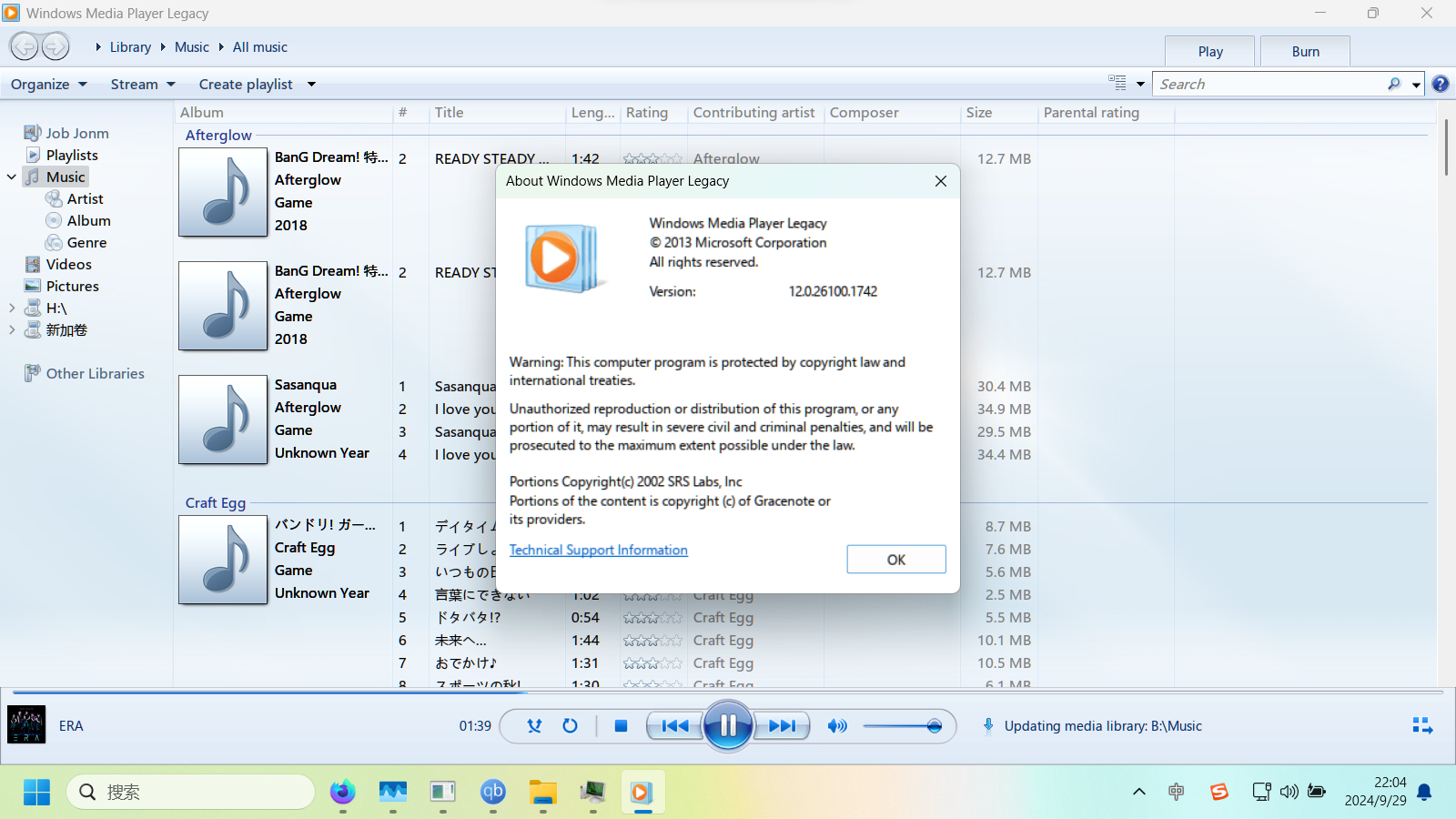1456x819 pixels.
Task: Expand the 新加卷 drive node
Action: pos(12,329)
